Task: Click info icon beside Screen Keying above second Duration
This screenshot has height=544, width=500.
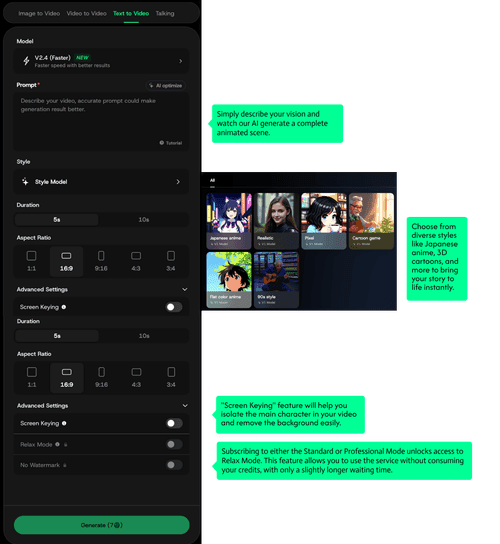Action: pyautogui.click(x=64, y=307)
